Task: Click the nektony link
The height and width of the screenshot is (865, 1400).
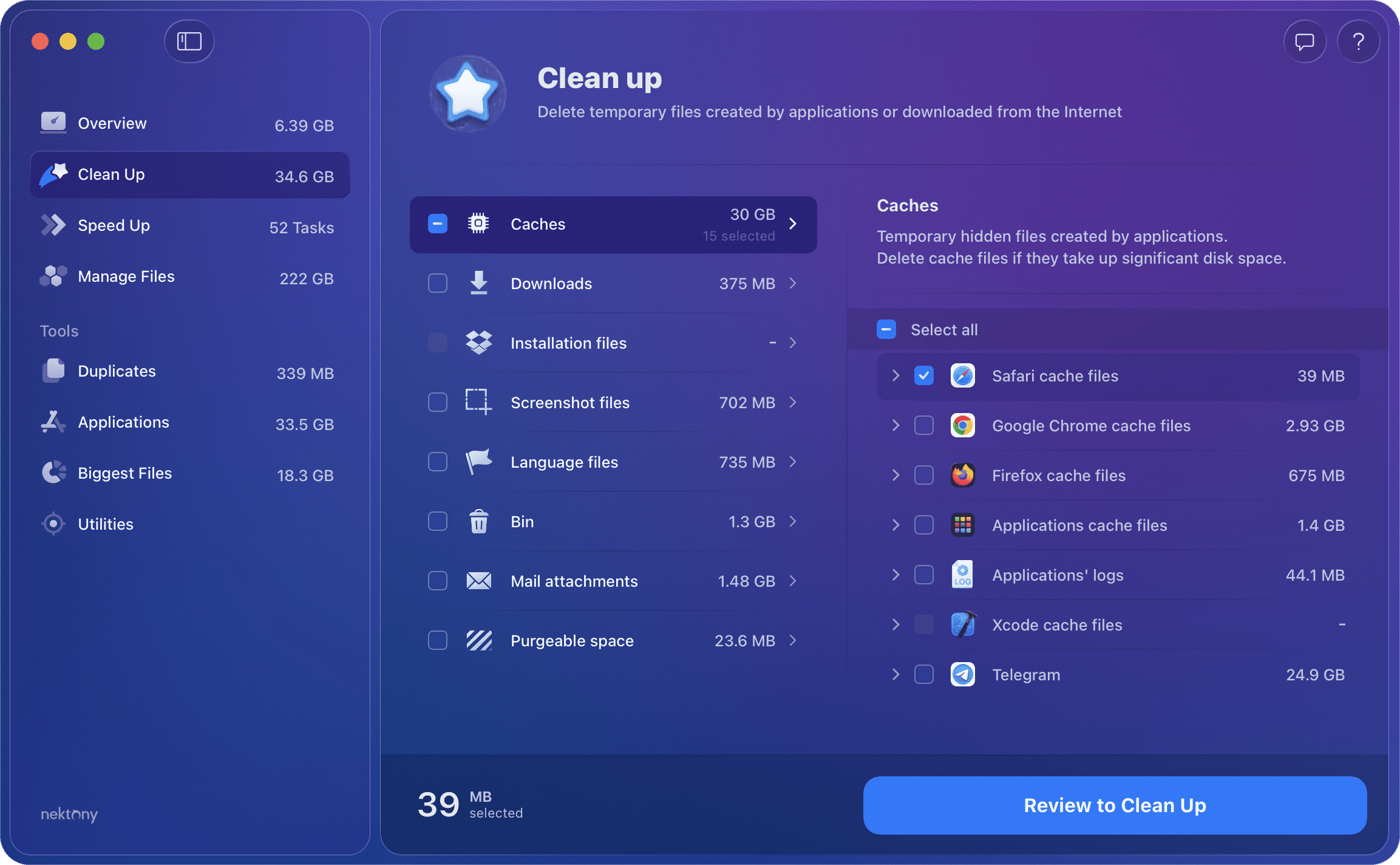Action: tap(68, 815)
